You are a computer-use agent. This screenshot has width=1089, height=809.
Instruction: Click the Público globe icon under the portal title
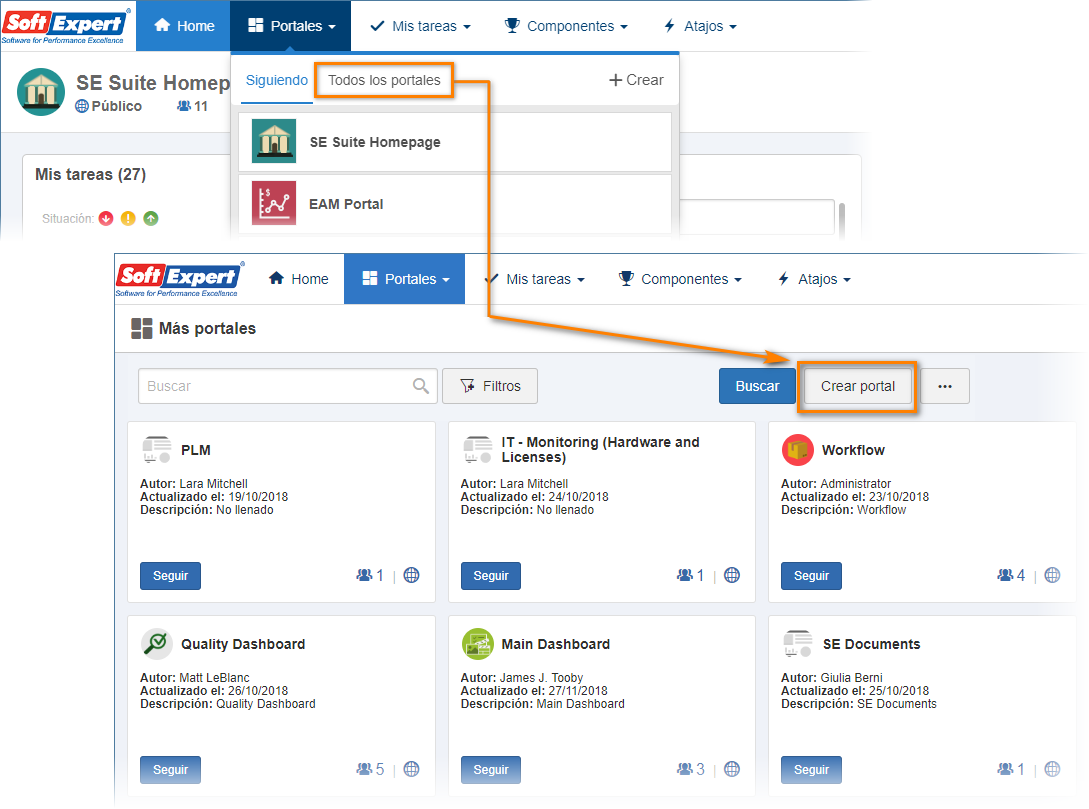click(82, 106)
